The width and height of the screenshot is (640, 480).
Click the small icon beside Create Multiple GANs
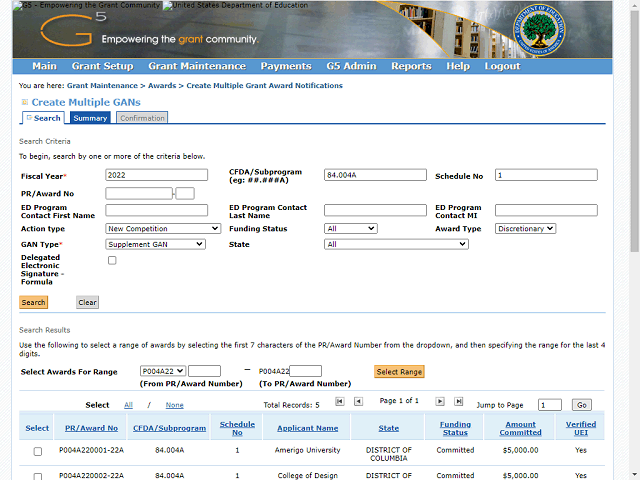(x=25, y=102)
